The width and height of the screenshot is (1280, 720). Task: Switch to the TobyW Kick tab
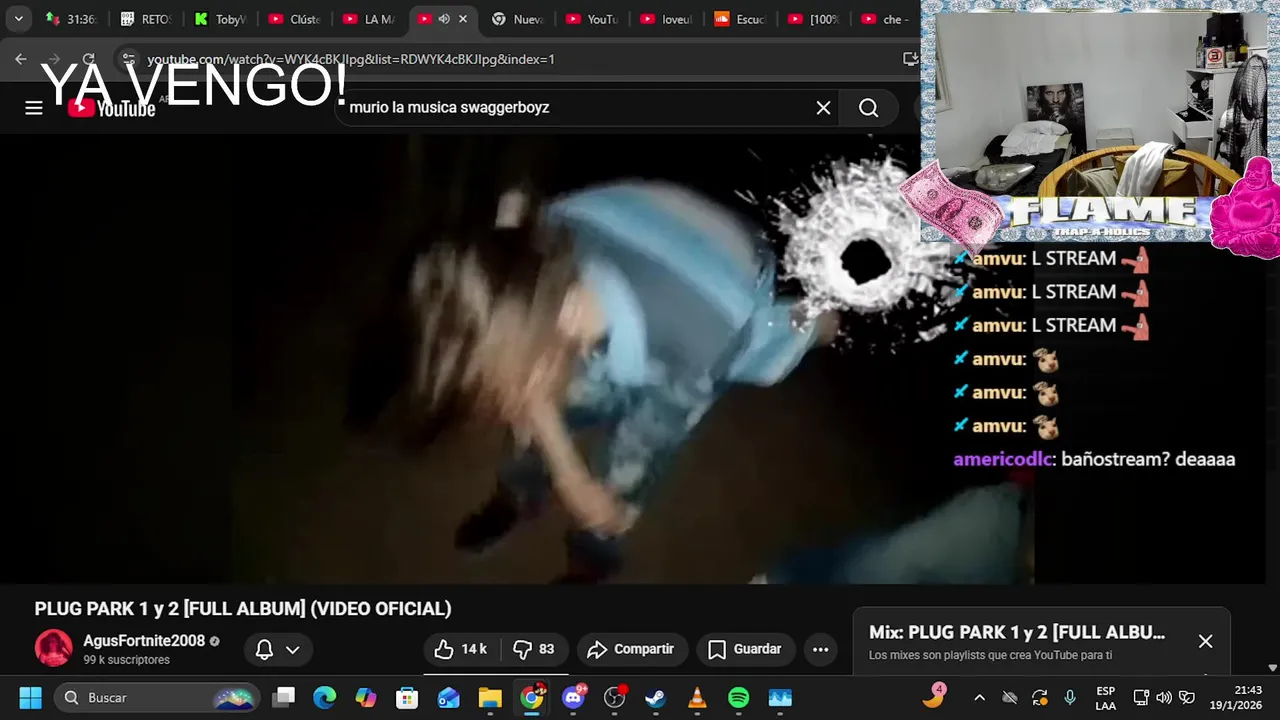(x=219, y=19)
